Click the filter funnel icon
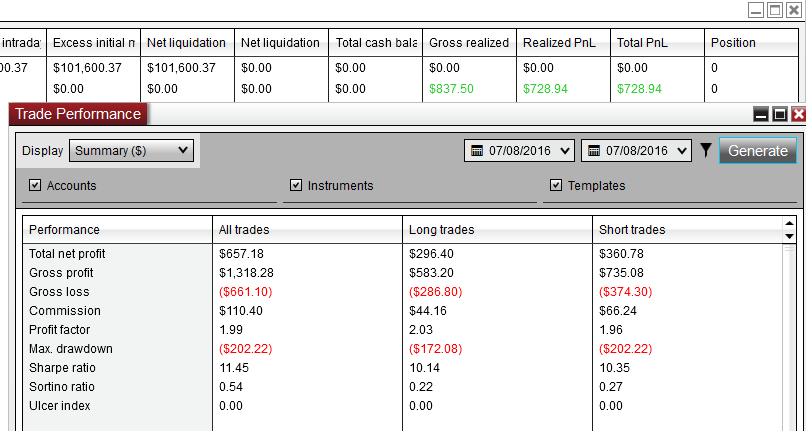Viewport: 806px width, 431px height. click(706, 151)
